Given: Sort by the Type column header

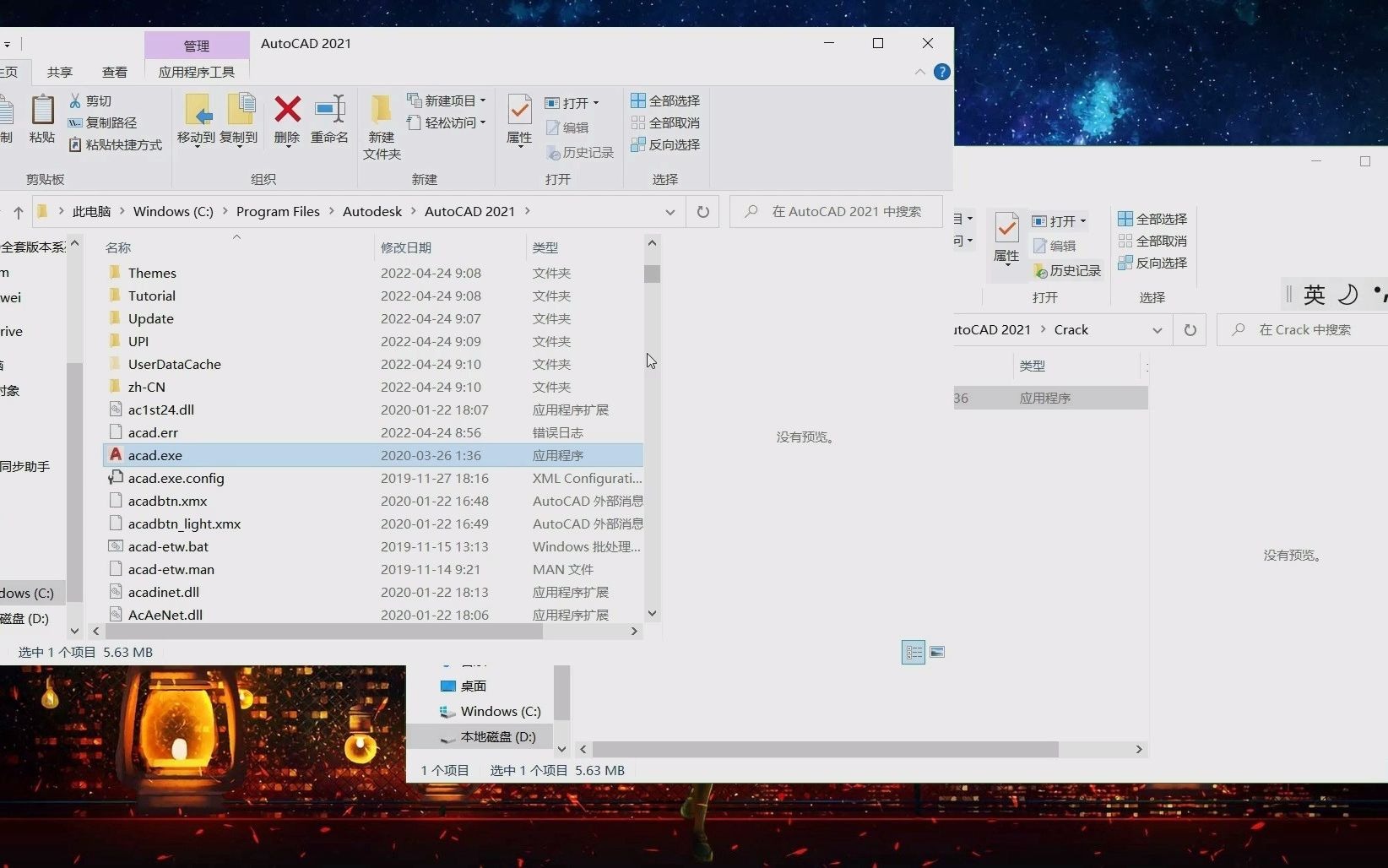Looking at the screenshot, I should pyautogui.click(x=585, y=247).
